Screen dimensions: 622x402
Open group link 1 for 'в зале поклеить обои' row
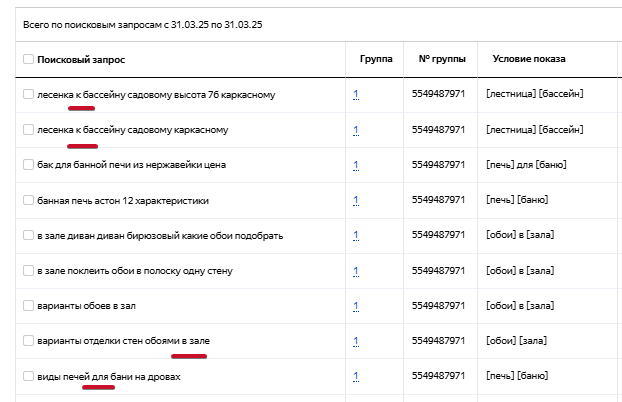[x=356, y=271]
